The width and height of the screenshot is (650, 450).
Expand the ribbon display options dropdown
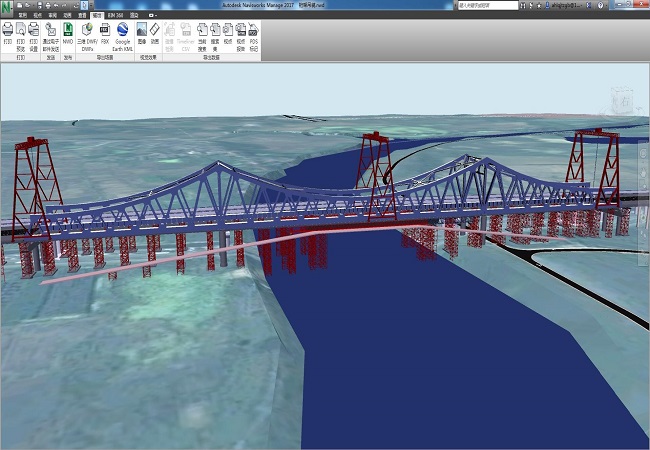pyautogui.click(x=152, y=16)
